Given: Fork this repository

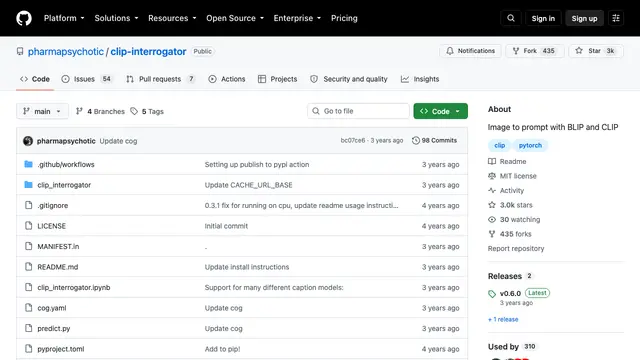Looking at the screenshot, I should pyautogui.click(x=535, y=51).
